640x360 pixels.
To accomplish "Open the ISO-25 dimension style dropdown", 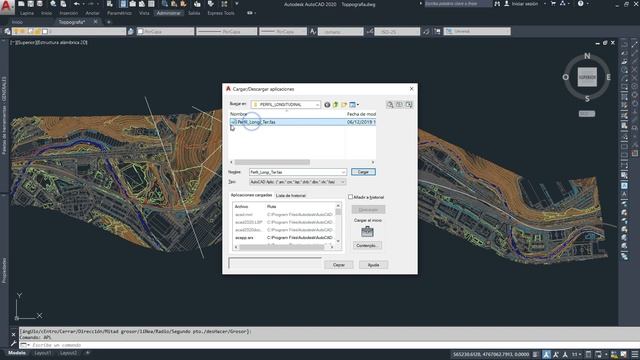I will coord(397,31).
